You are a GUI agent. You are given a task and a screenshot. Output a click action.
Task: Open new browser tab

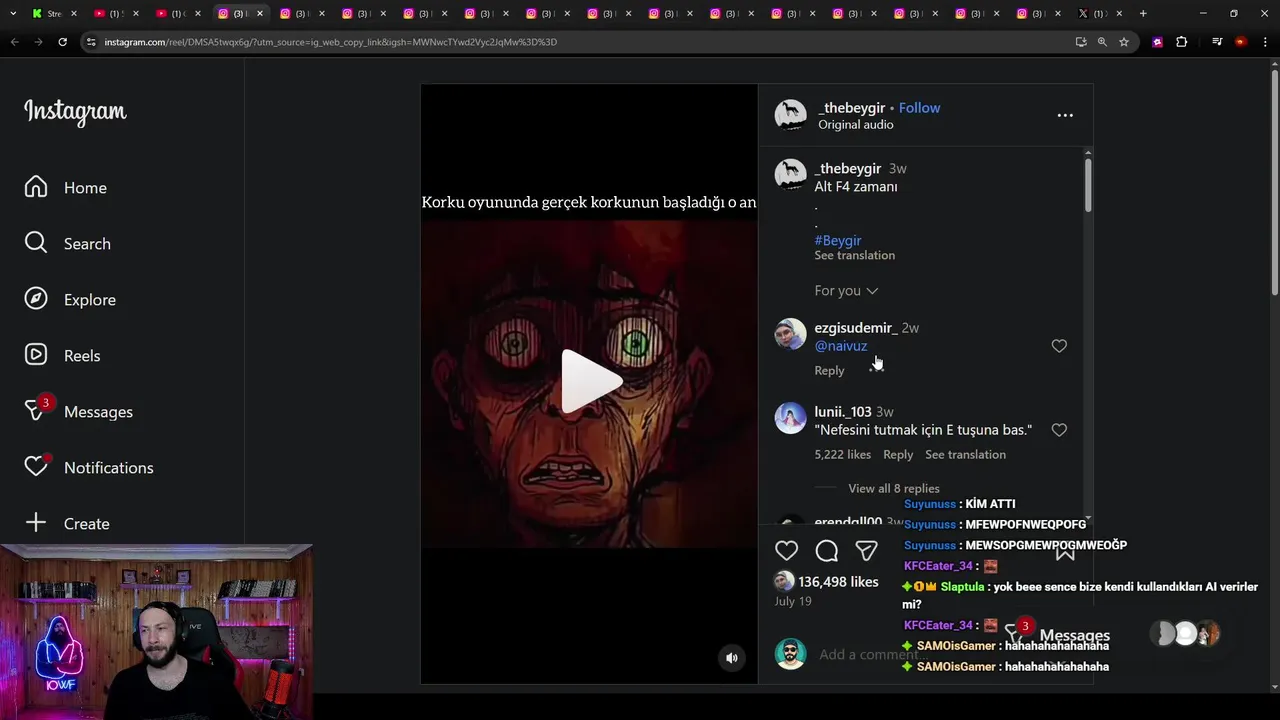1143,13
